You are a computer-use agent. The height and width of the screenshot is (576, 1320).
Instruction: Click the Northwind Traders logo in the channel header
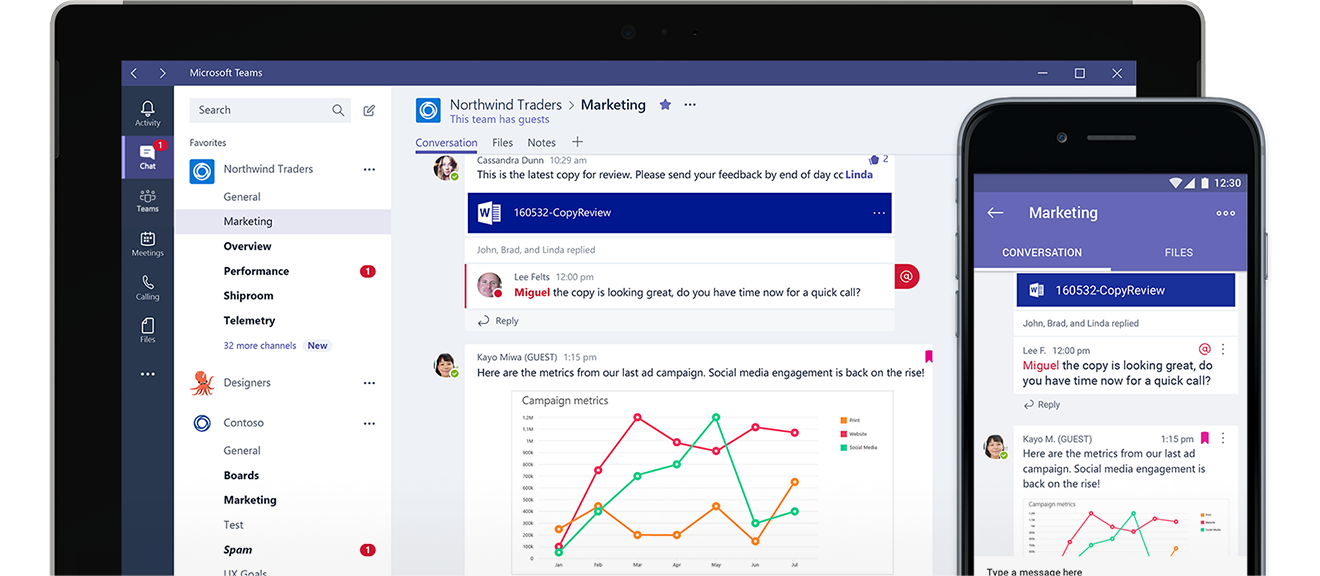point(428,110)
